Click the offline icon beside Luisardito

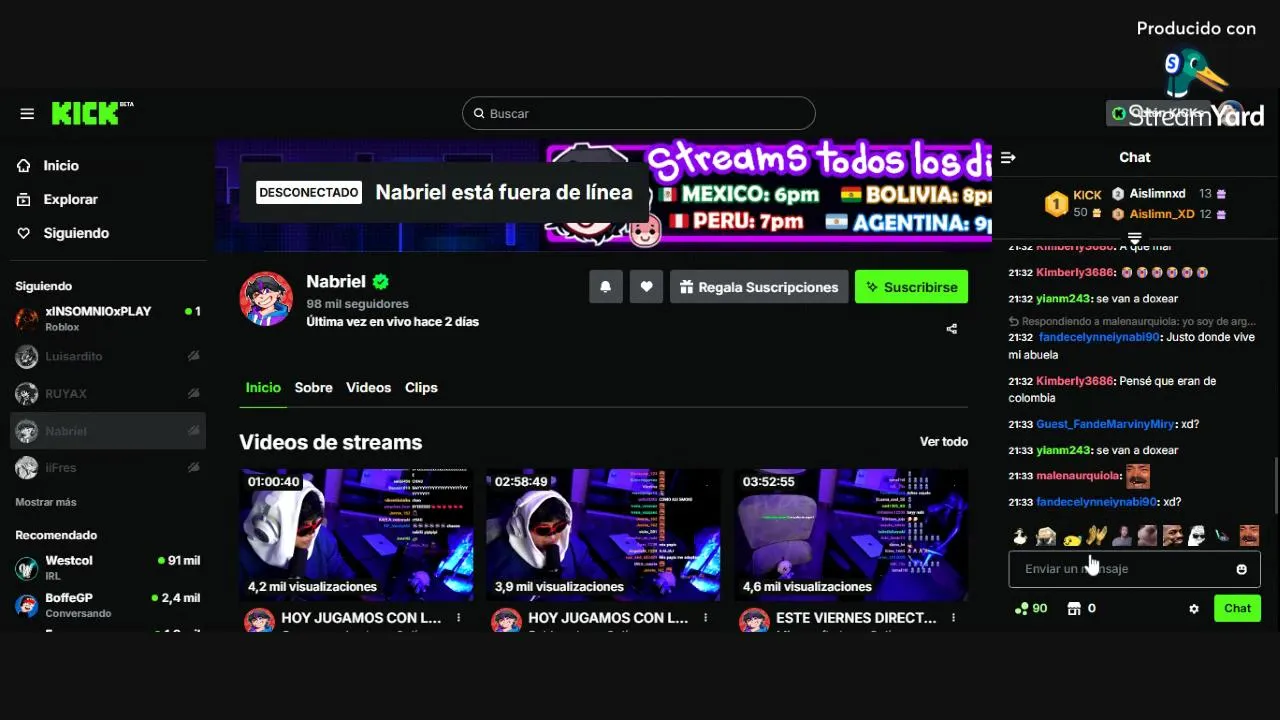(194, 356)
